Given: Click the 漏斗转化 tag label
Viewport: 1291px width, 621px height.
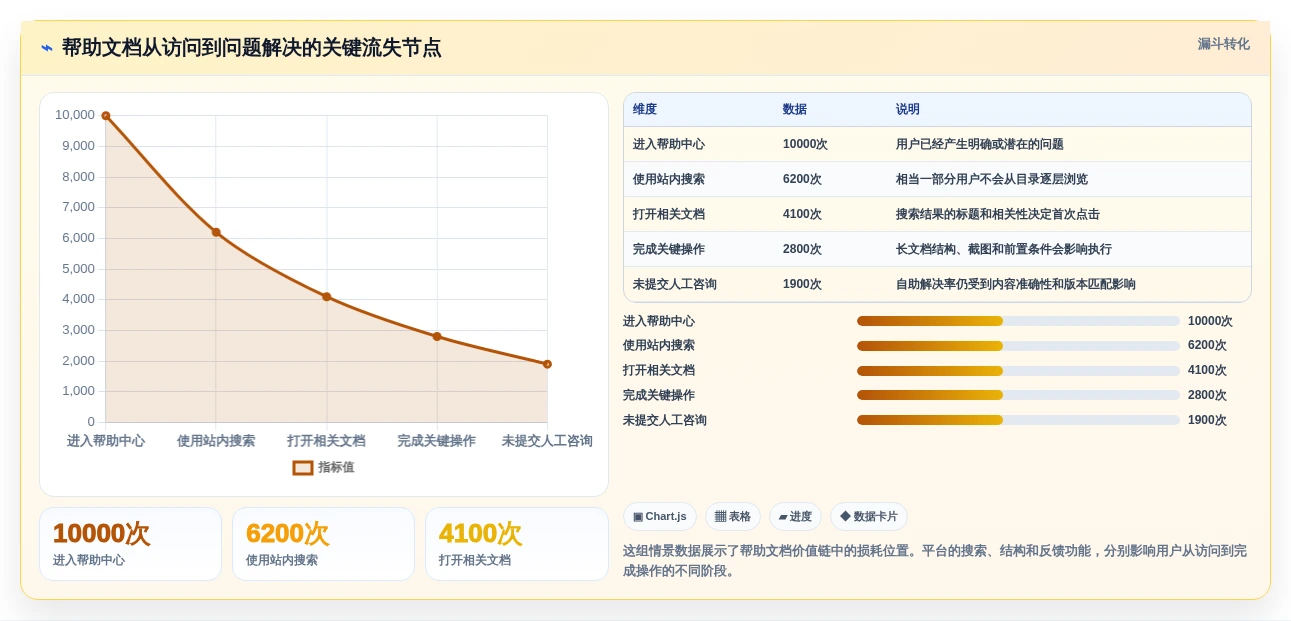Looking at the screenshot, I should 1223,44.
